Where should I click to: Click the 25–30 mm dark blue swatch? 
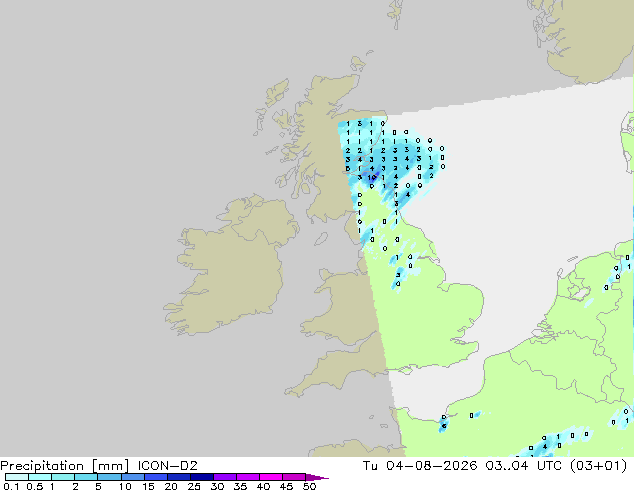click(x=201, y=477)
